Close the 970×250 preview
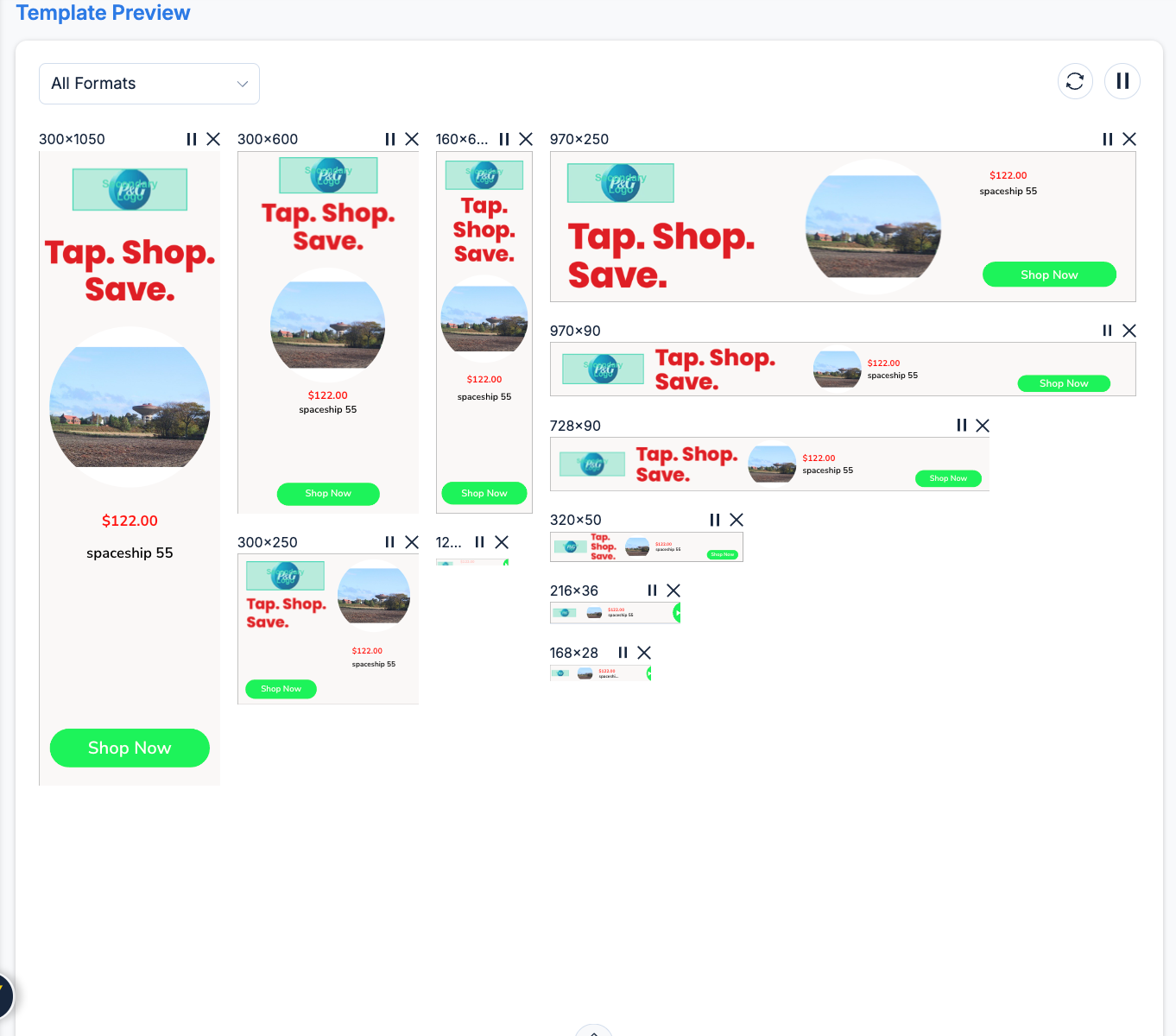Image resolution: width=1176 pixels, height=1036 pixels. pyautogui.click(x=1129, y=139)
